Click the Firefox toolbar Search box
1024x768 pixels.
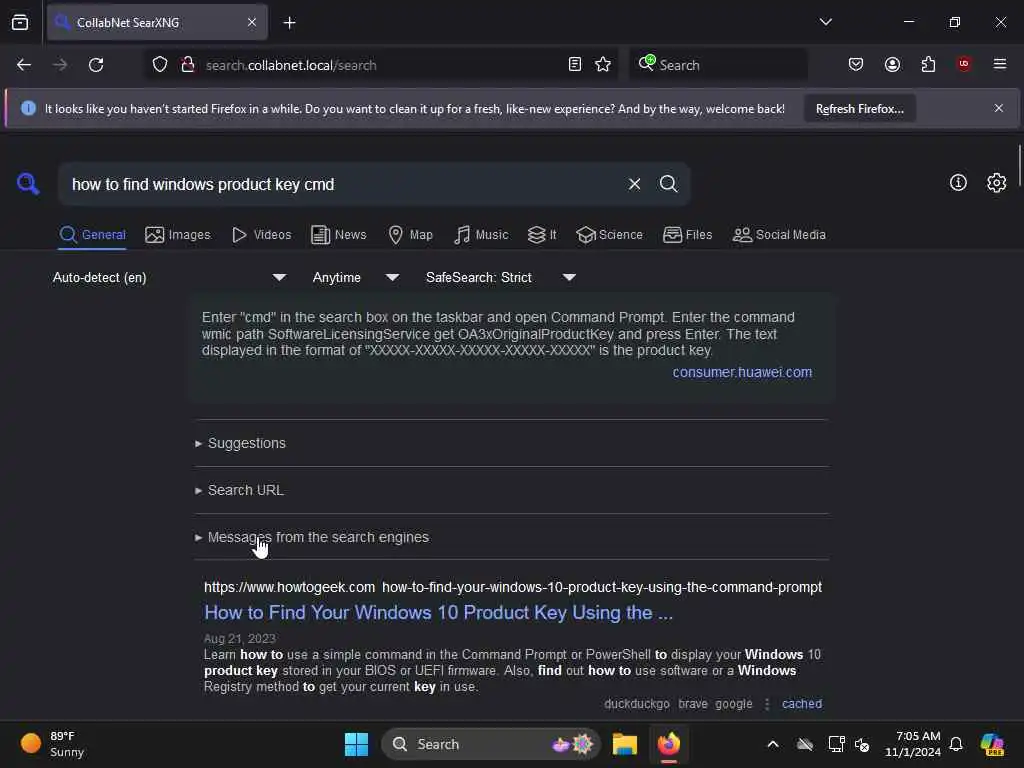718,65
